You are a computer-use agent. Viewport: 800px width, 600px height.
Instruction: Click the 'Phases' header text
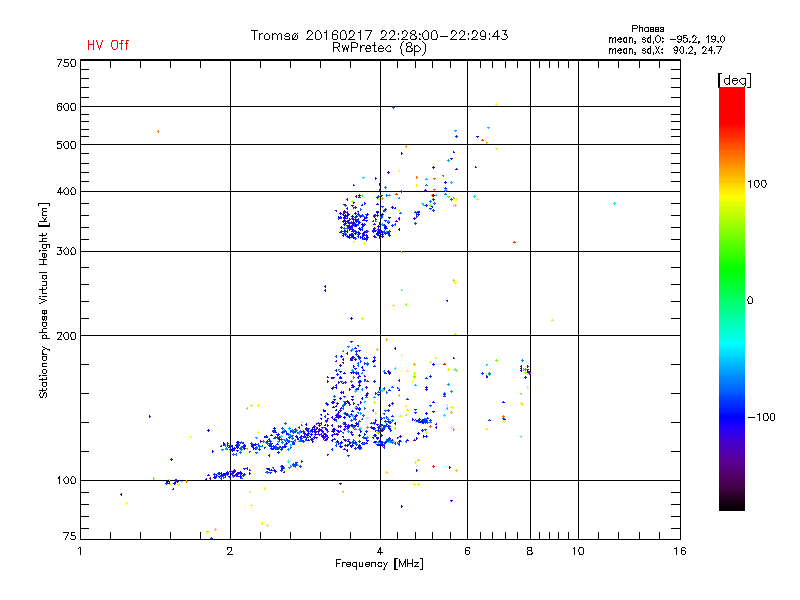[x=647, y=29]
